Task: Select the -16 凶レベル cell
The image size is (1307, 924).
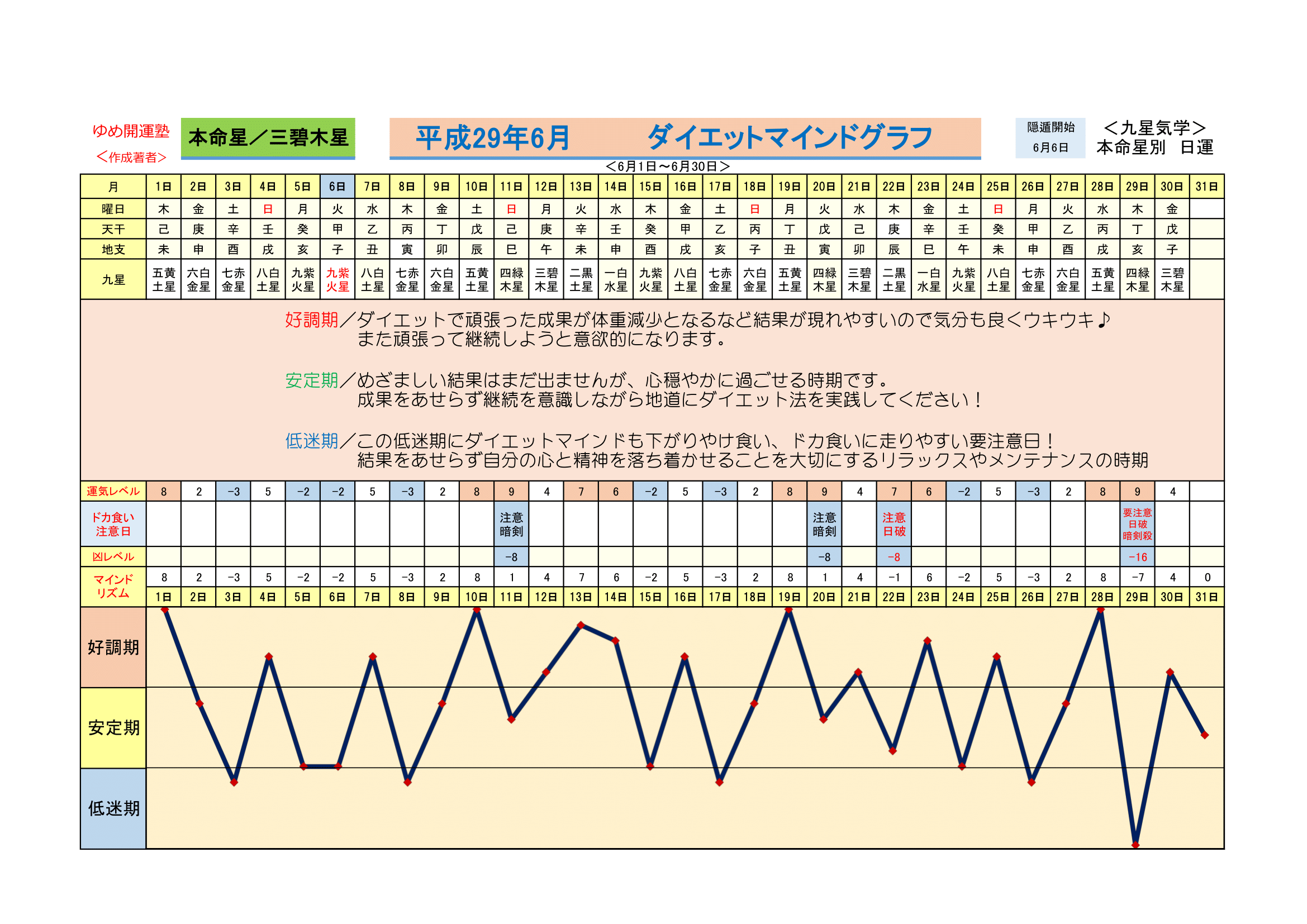Action: coord(1137,557)
